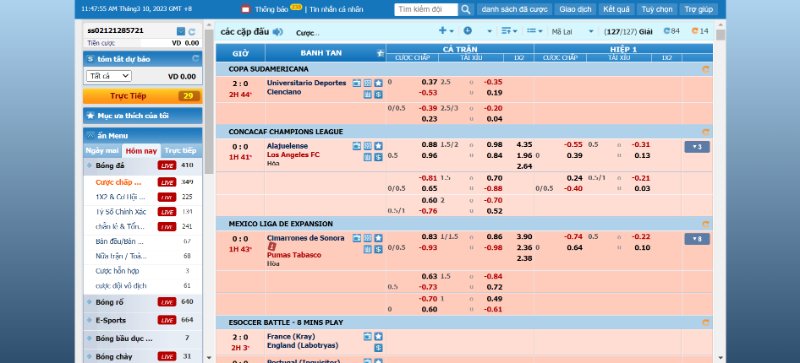The image size is (800, 363).
Task: Open the Mã Lai odds type dropdown
Action: click(572, 32)
